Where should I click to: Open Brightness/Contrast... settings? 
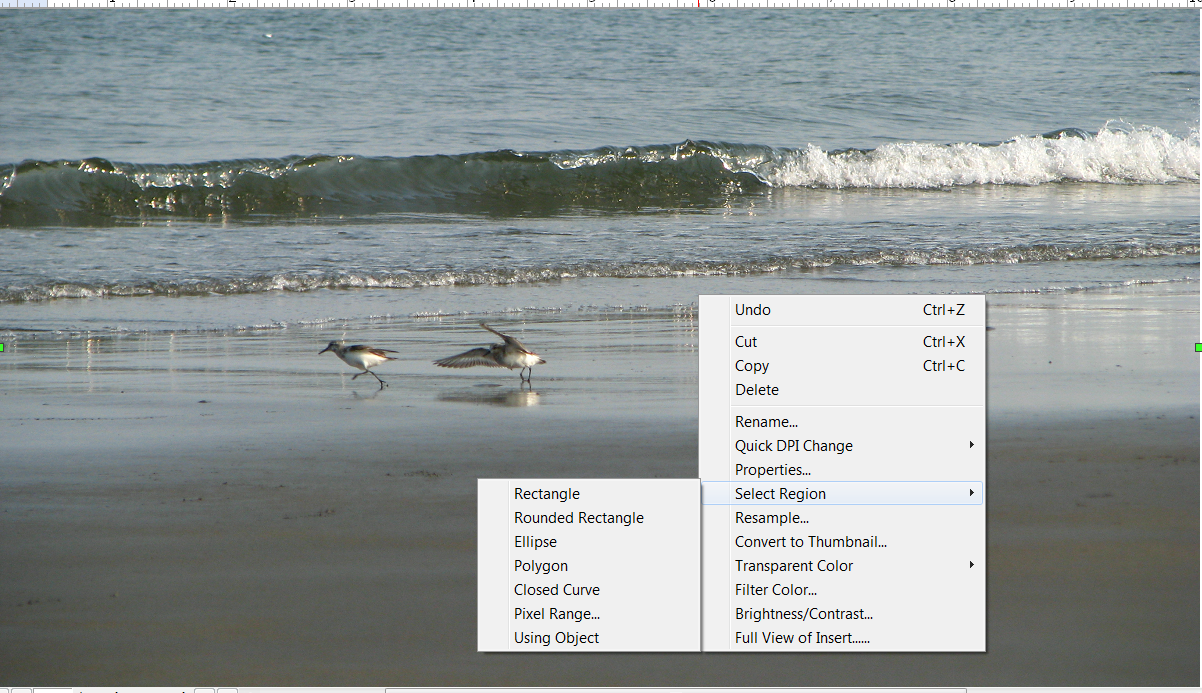tap(842, 614)
